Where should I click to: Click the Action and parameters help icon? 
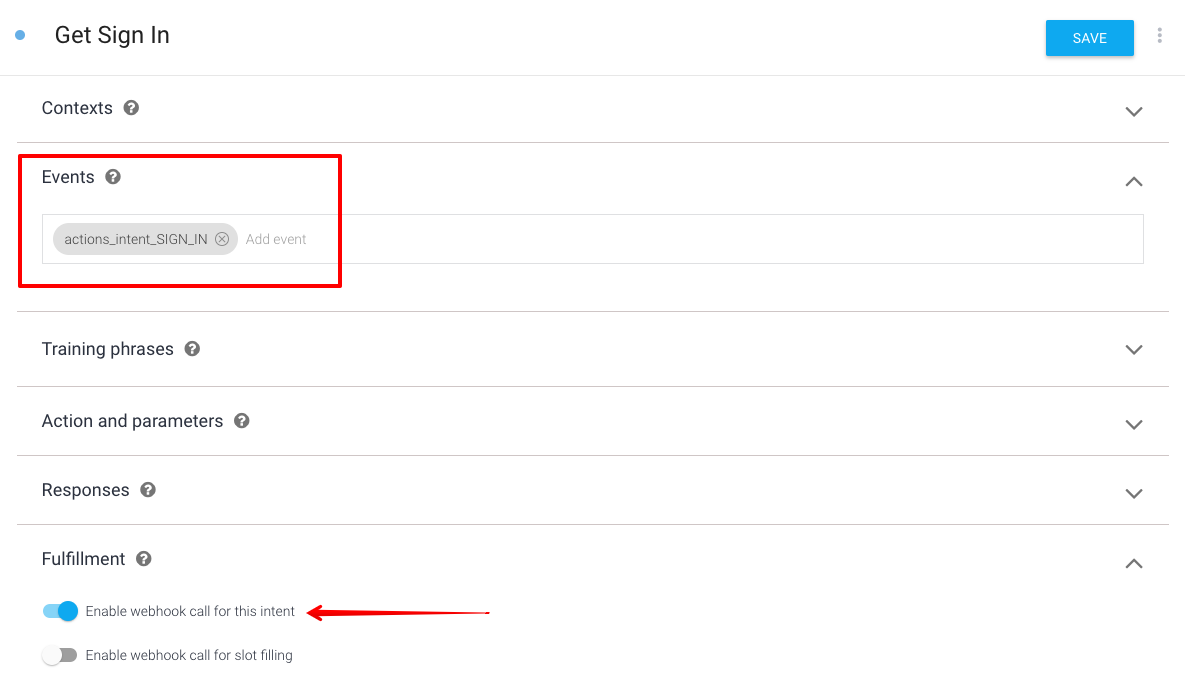(241, 421)
